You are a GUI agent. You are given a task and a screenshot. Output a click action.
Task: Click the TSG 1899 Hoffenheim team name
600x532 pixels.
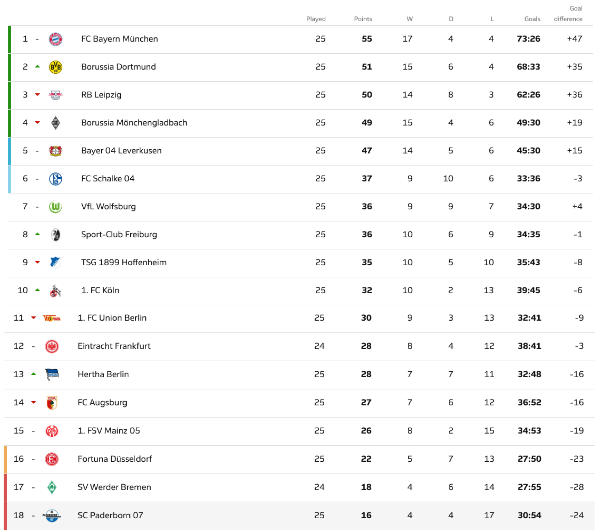(124, 263)
